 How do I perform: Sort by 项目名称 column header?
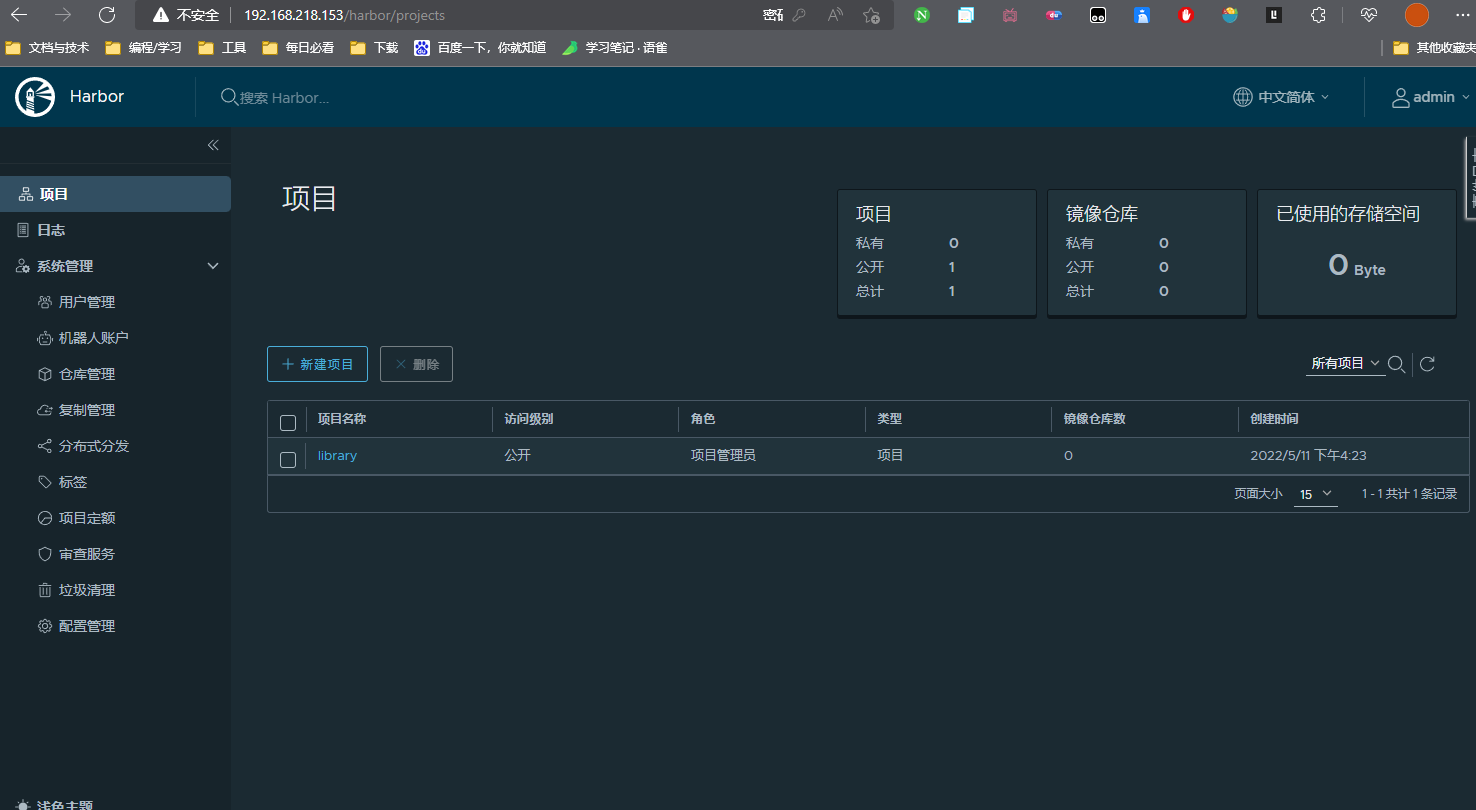pyautogui.click(x=342, y=419)
